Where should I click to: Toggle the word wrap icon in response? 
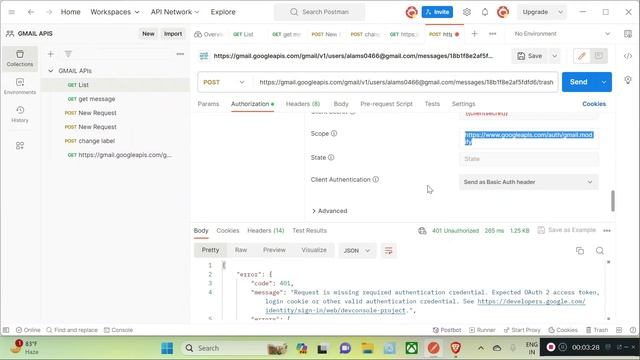(388, 251)
